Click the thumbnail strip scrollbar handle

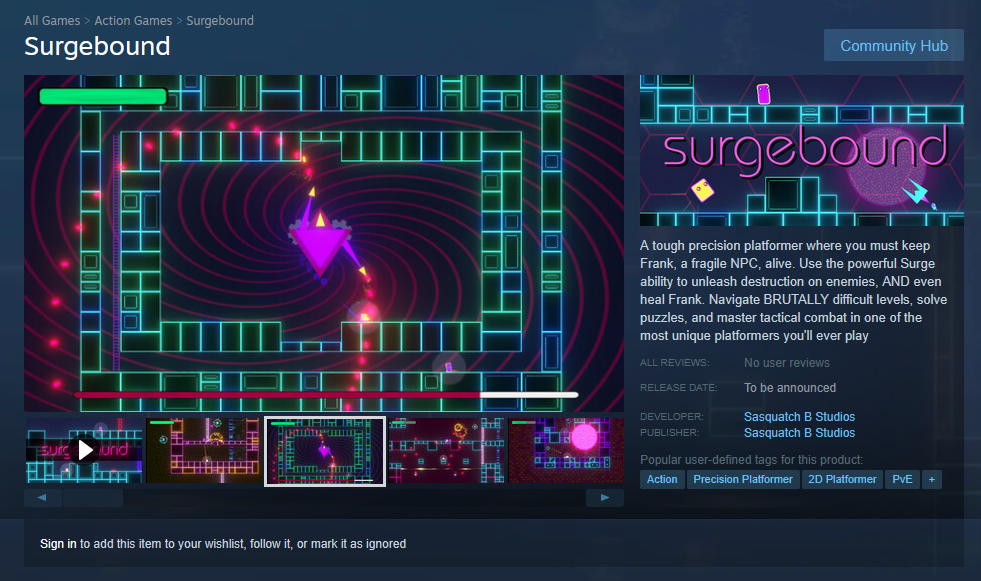pyautogui.click(x=93, y=498)
